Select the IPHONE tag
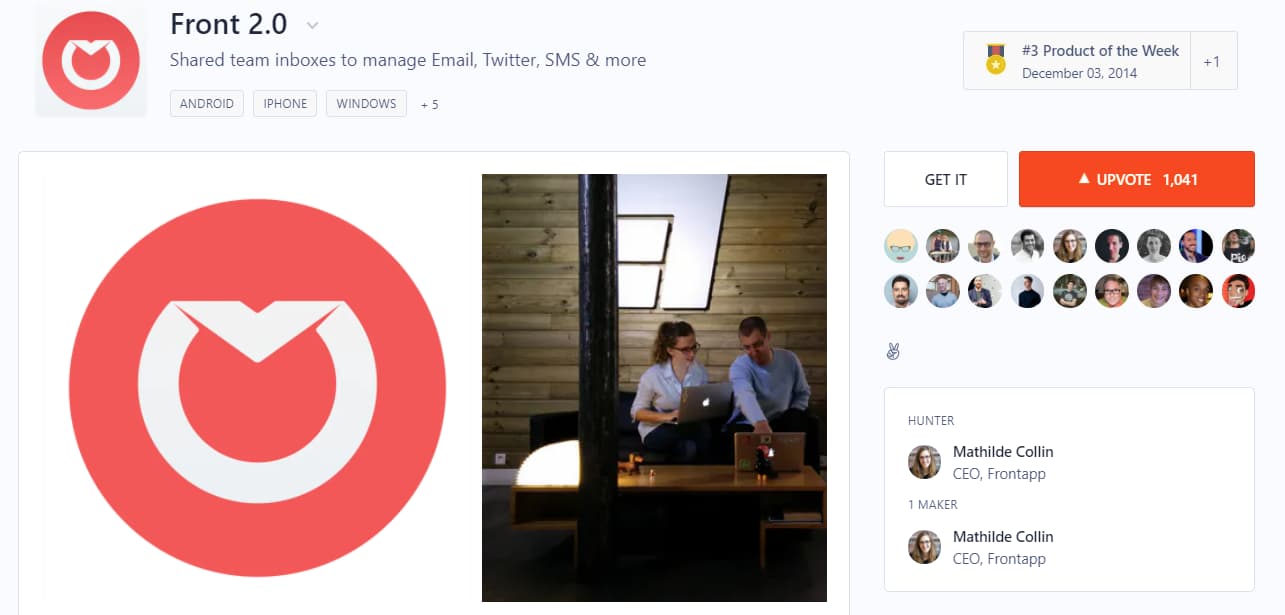Screen dimensions: 1285x615 (x=285, y=104)
